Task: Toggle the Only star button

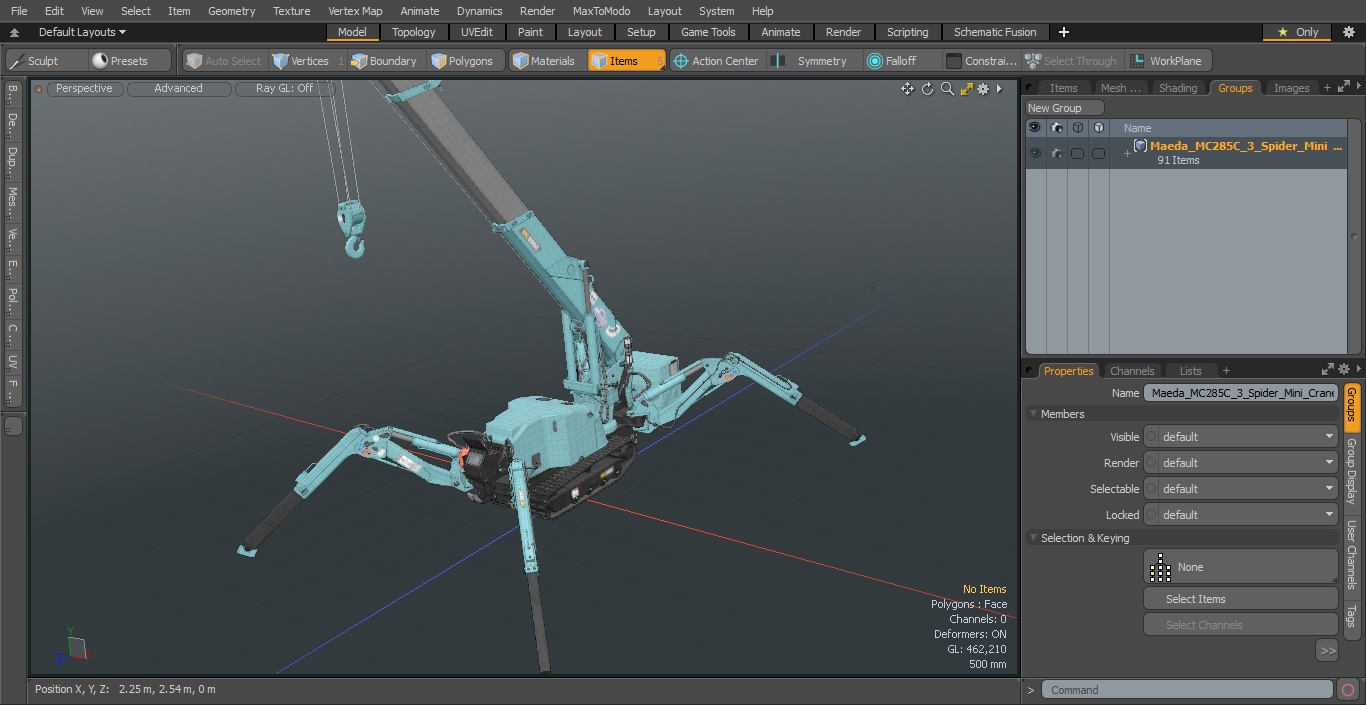Action: 1297,32
